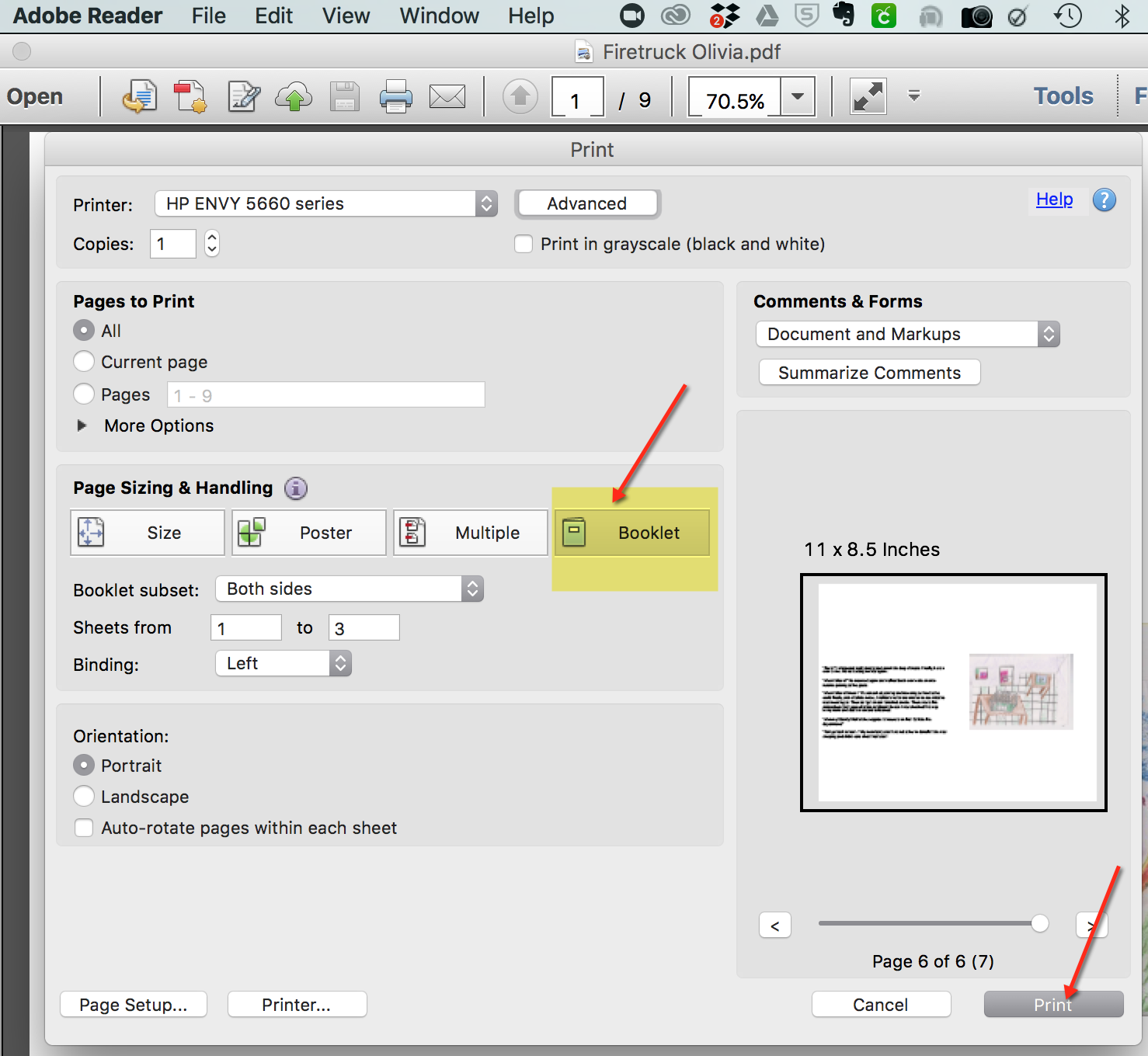Click the Summarize Comments button
Screen dimensions: 1148x1056
869,372
